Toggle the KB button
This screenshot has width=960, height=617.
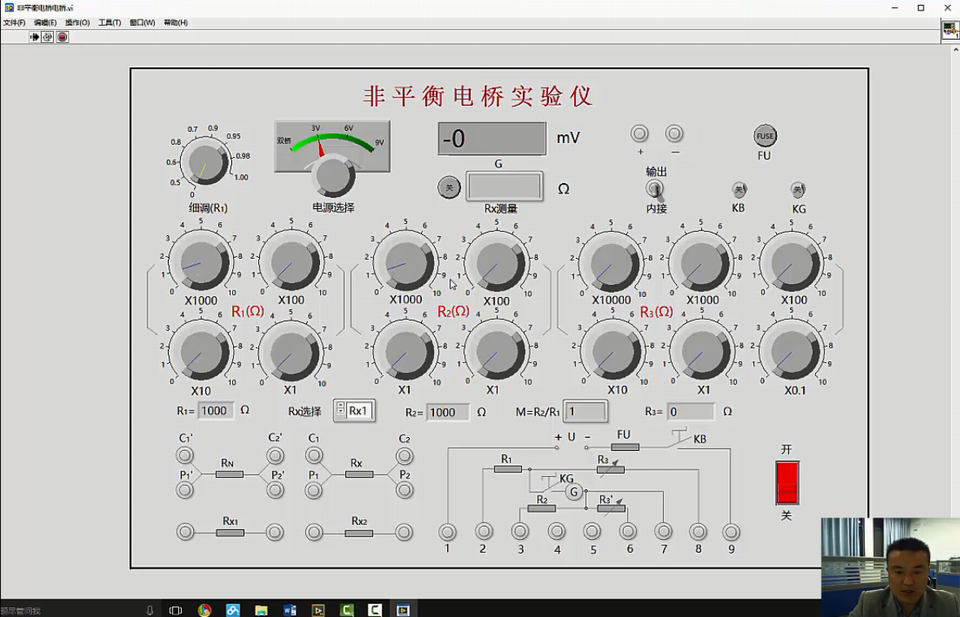click(738, 190)
